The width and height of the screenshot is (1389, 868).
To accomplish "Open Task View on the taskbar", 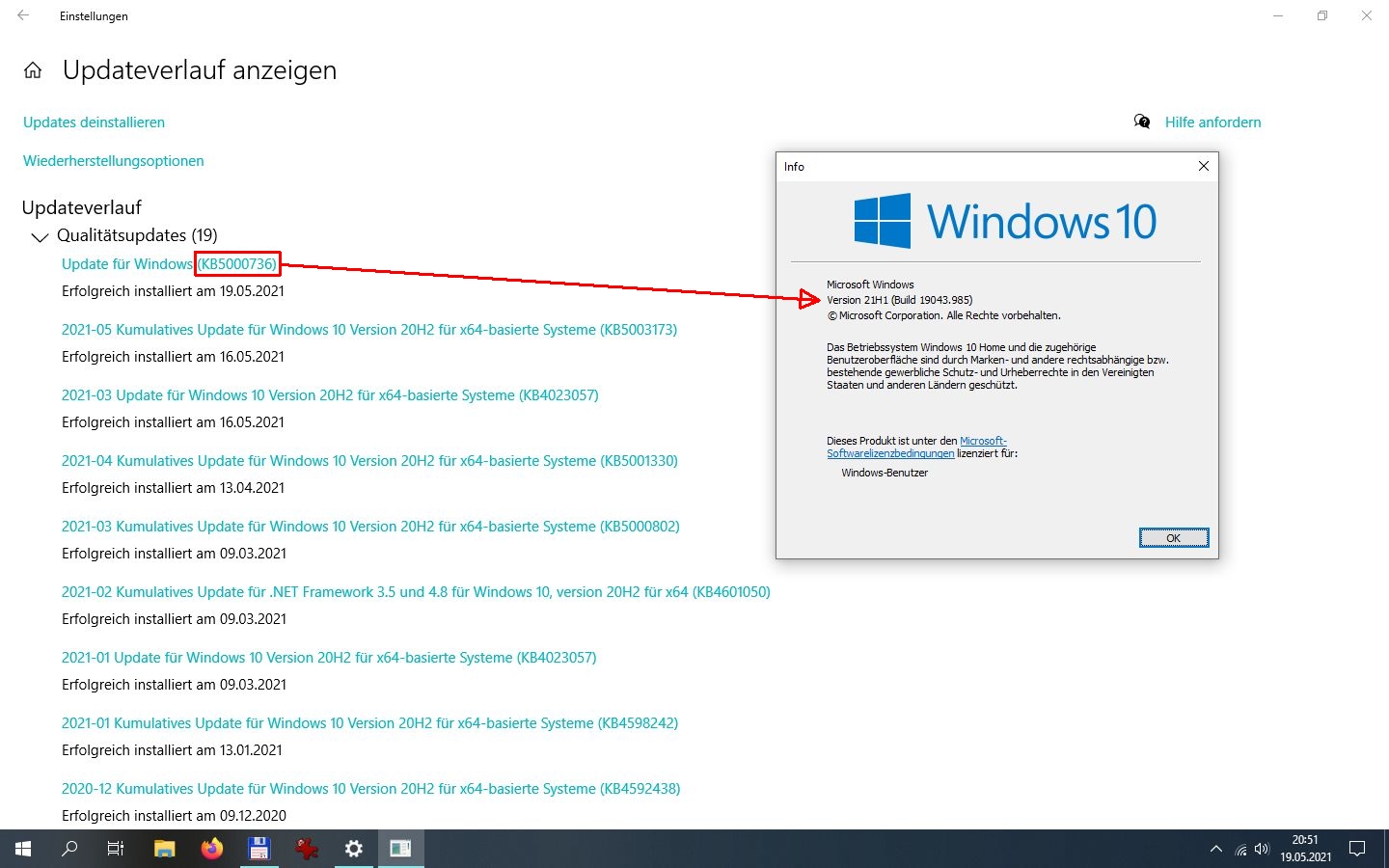I will pos(116,849).
